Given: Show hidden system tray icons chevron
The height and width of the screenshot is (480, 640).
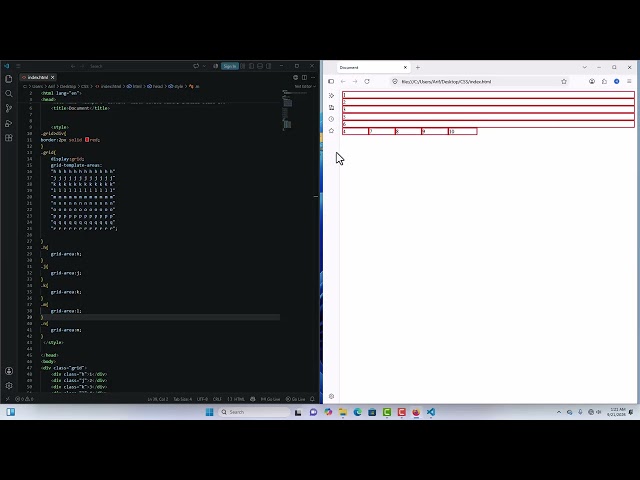Looking at the screenshot, I should [559, 412].
